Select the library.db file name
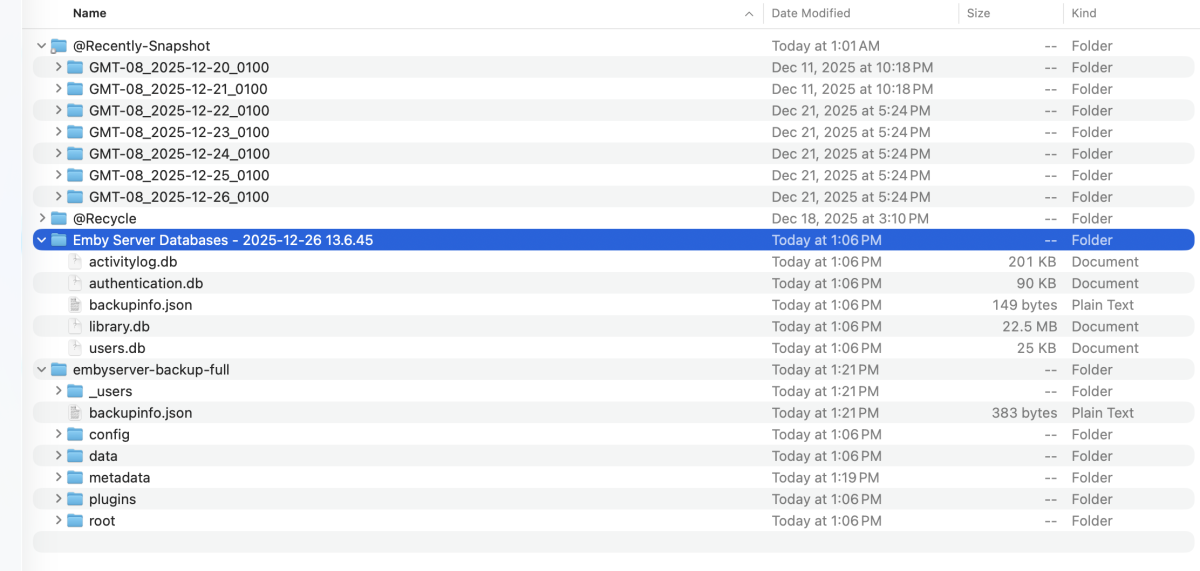This screenshot has height=571, width=1200. 119,326
